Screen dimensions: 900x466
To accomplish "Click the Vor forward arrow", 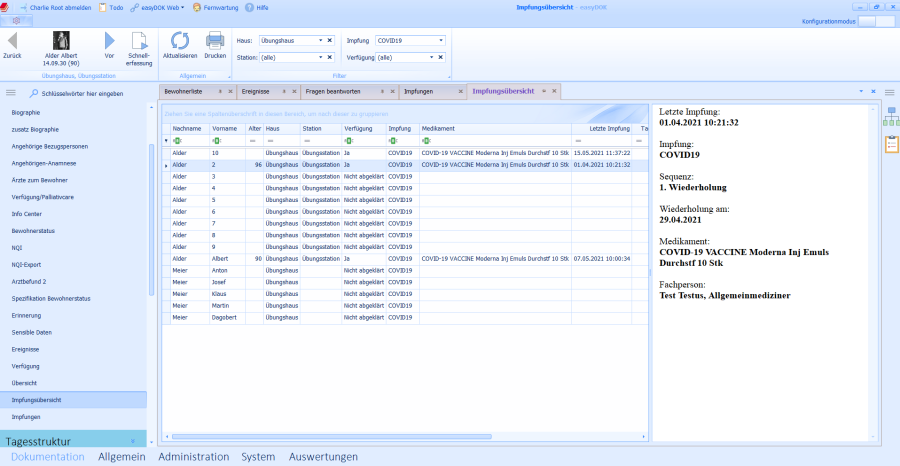I will click(x=110, y=41).
